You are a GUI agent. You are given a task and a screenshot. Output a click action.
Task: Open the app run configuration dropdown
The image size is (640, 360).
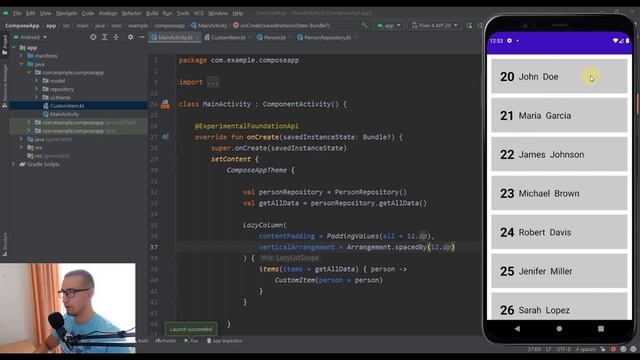point(389,25)
